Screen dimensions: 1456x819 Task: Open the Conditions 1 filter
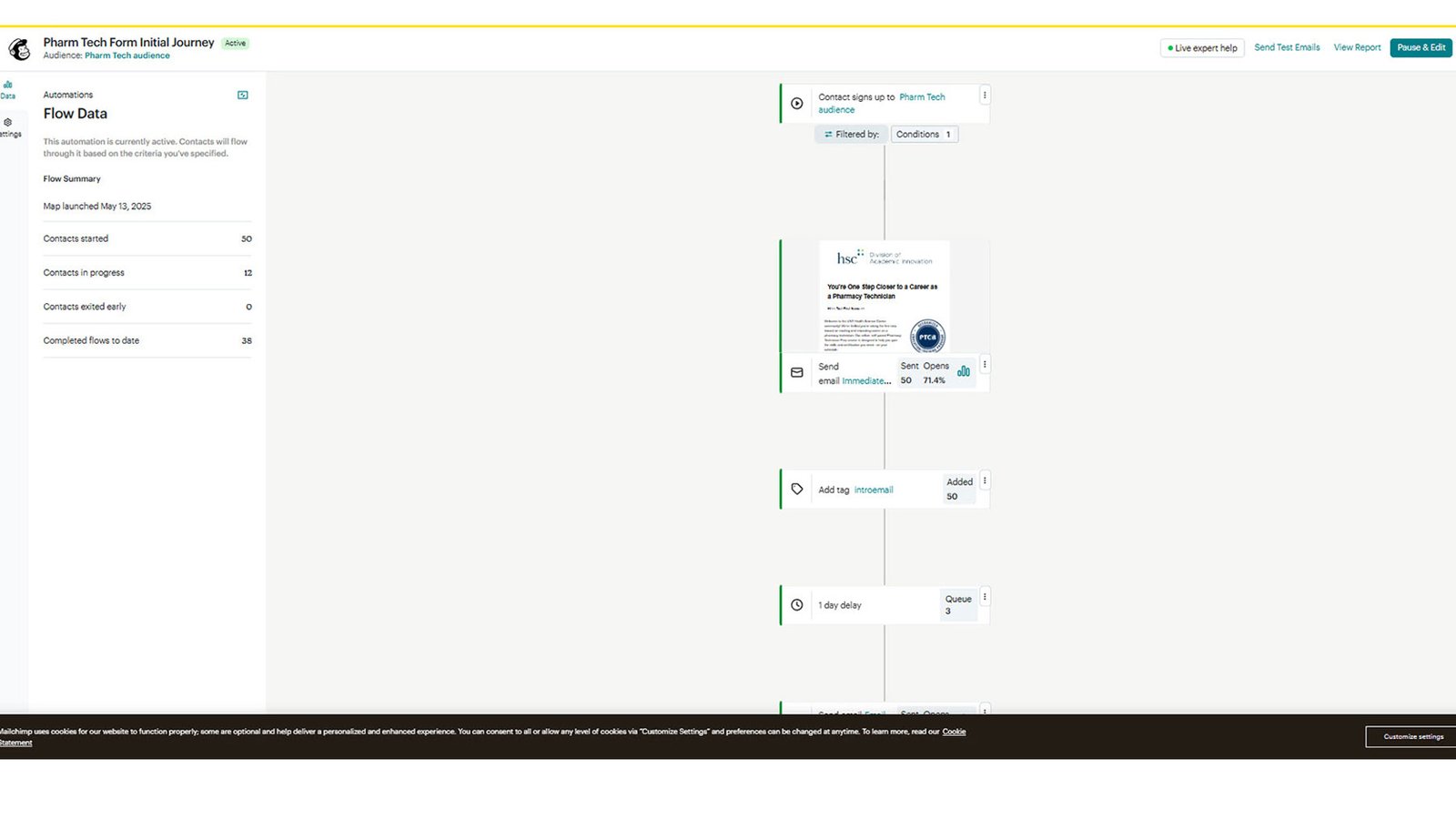(924, 134)
